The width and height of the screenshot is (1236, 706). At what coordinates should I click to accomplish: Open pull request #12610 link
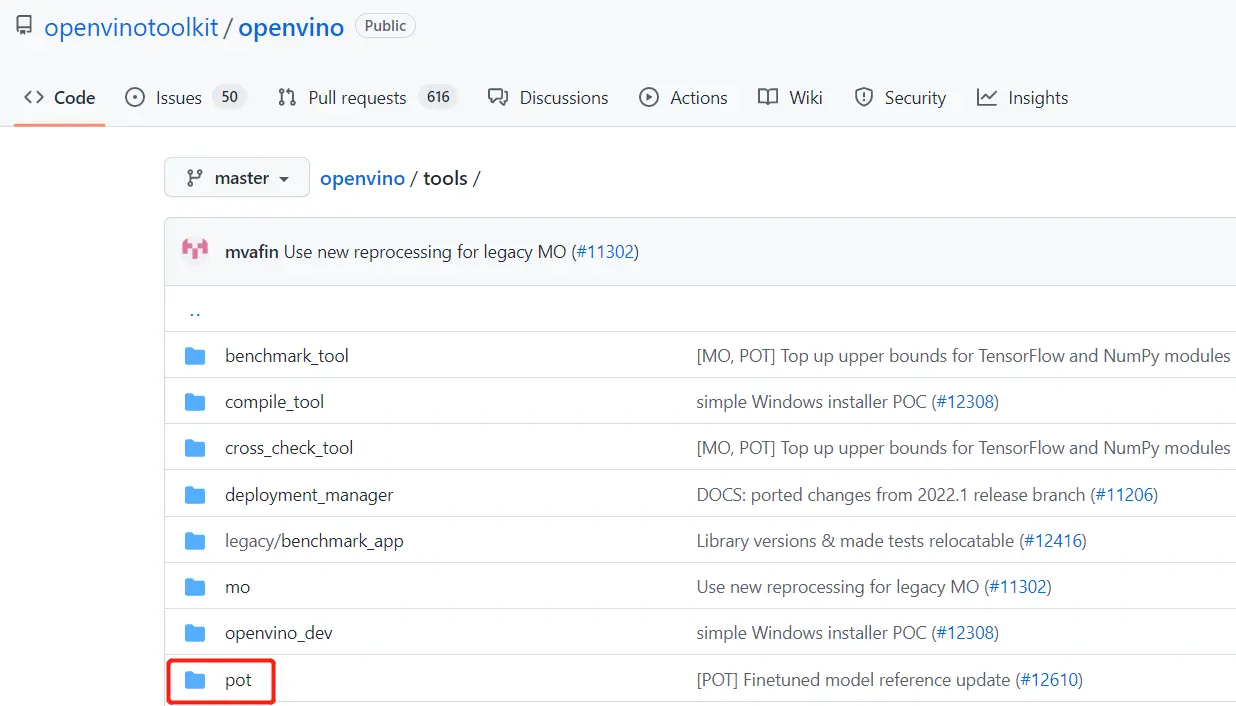1049,680
